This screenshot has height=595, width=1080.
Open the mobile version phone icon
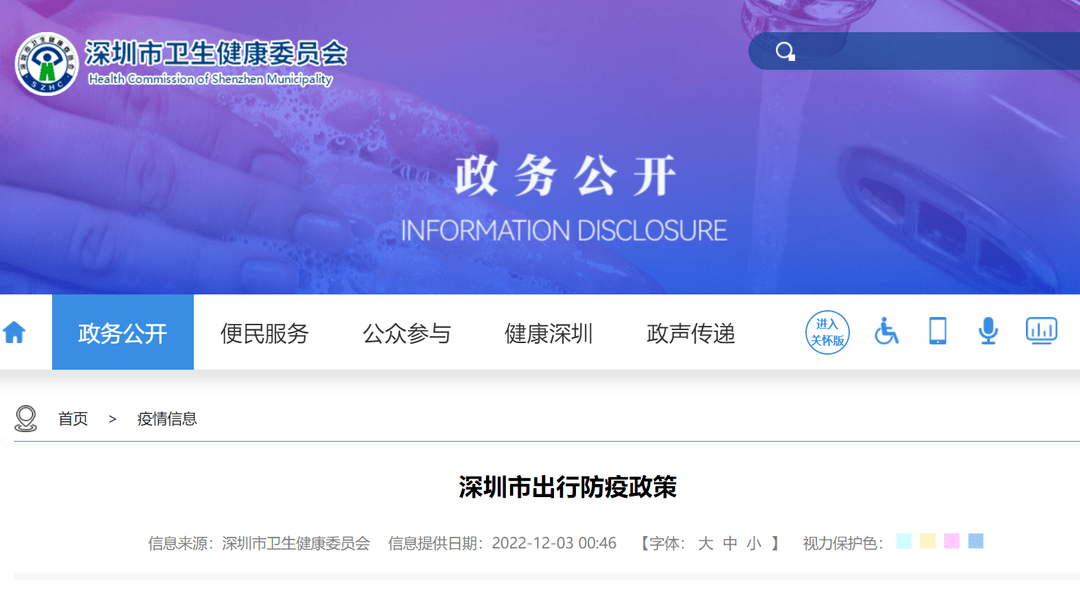tap(937, 331)
